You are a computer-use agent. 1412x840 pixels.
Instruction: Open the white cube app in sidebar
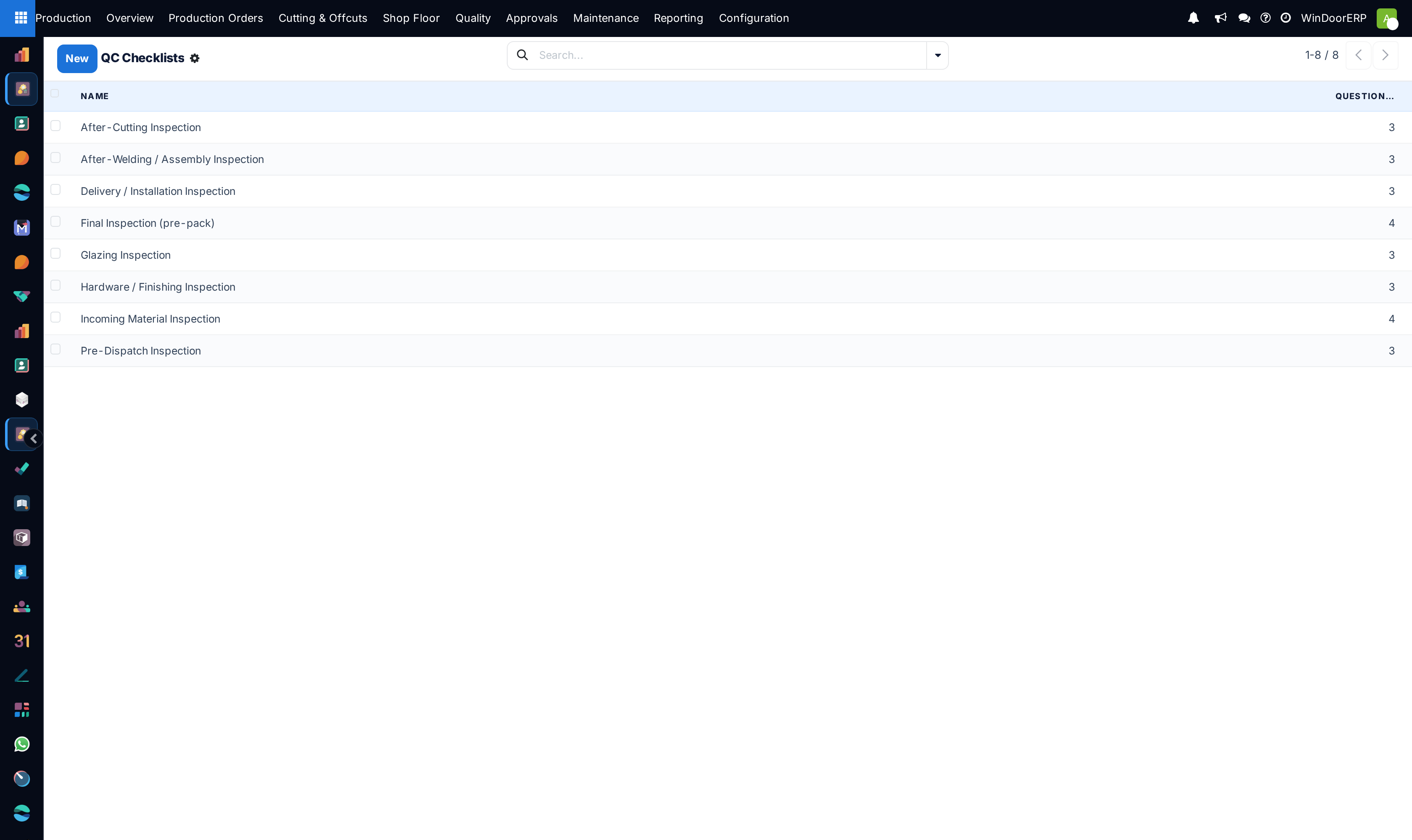(x=21, y=399)
